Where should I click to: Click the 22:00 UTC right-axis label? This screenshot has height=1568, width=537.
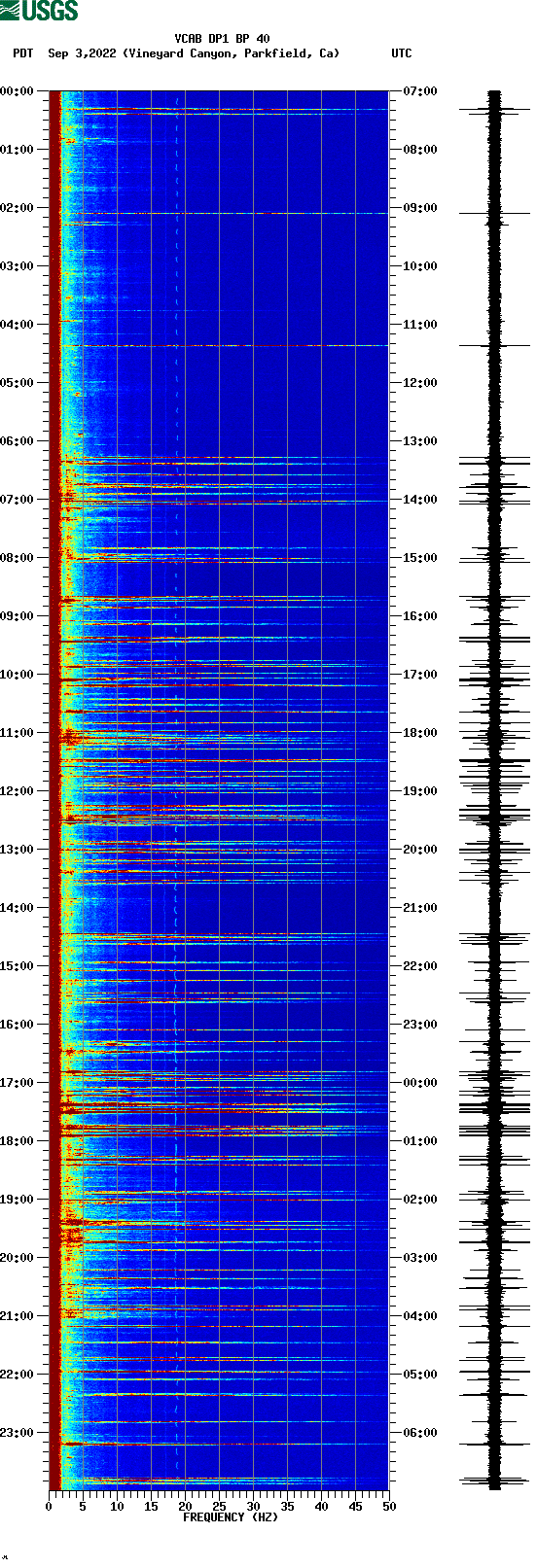pyautogui.click(x=420, y=966)
